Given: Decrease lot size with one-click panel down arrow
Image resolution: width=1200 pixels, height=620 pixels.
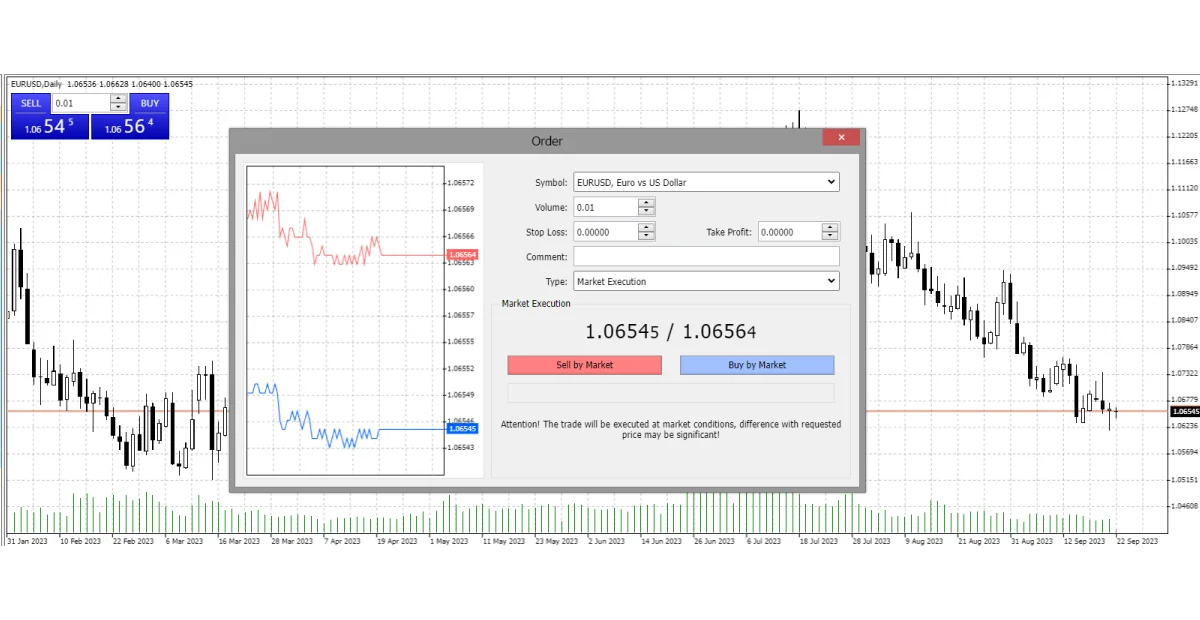Looking at the screenshot, I should coord(120,108).
